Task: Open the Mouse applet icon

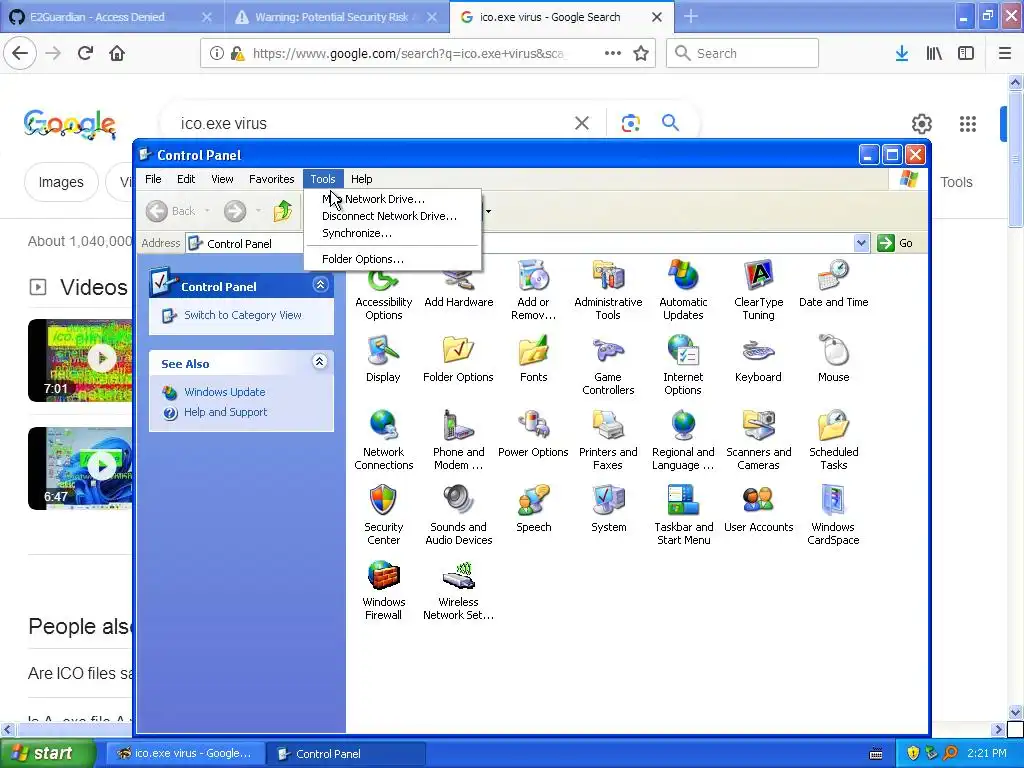Action: [833, 359]
